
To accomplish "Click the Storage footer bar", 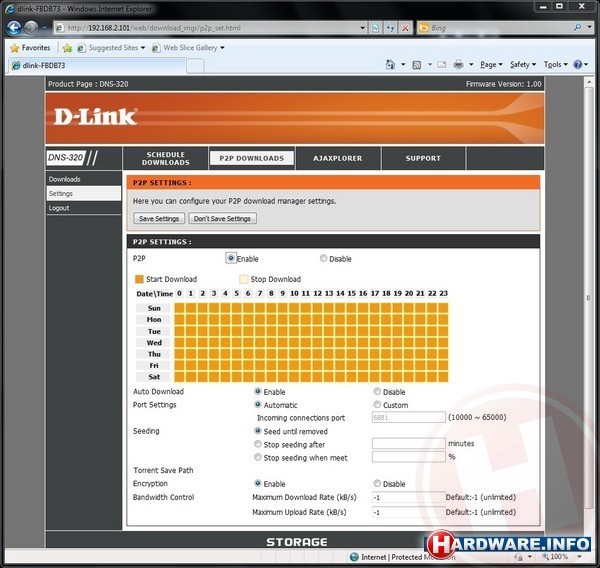I will coord(295,542).
